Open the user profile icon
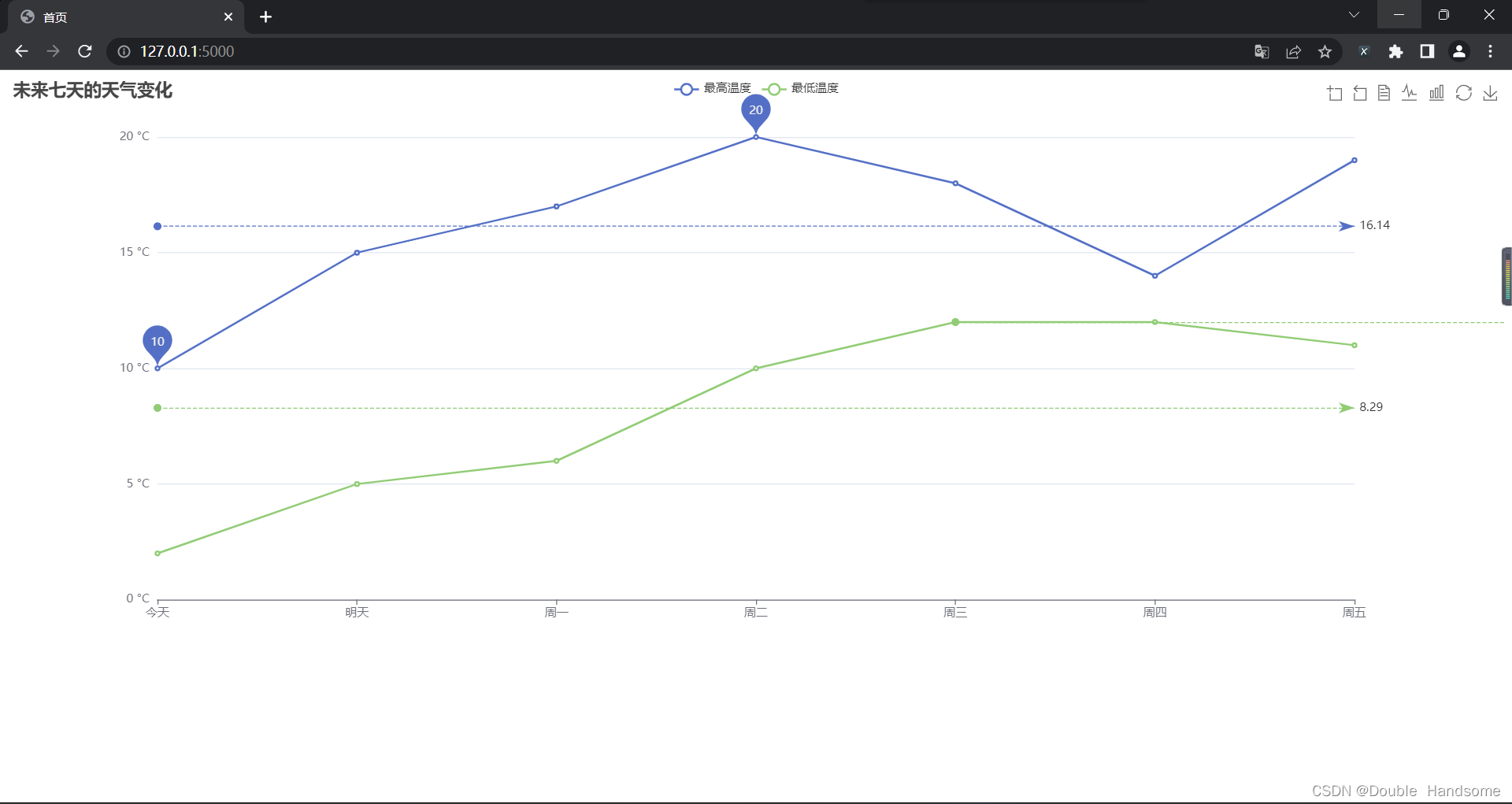 (1459, 51)
